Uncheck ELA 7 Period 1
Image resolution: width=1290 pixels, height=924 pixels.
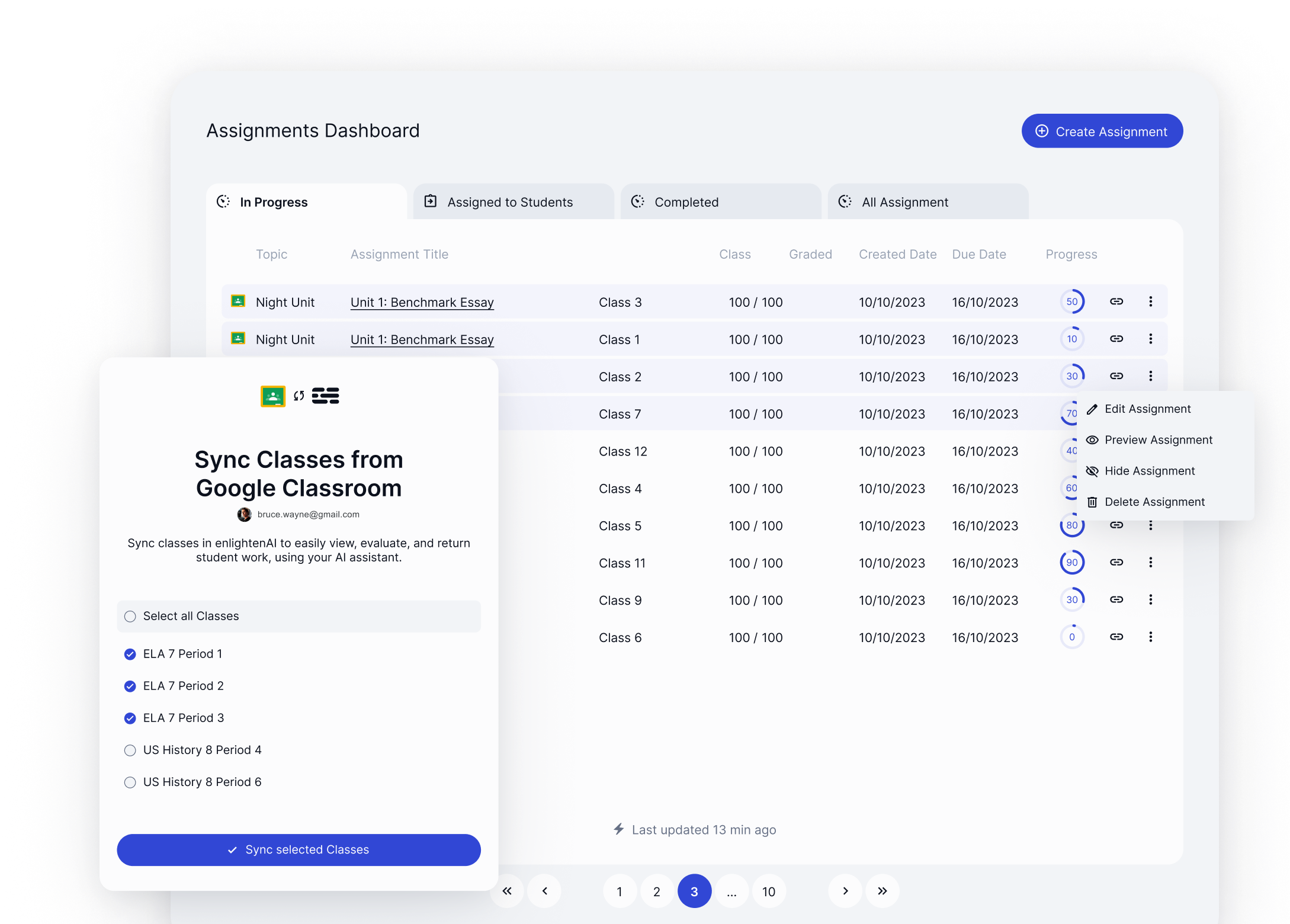point(130,654)
